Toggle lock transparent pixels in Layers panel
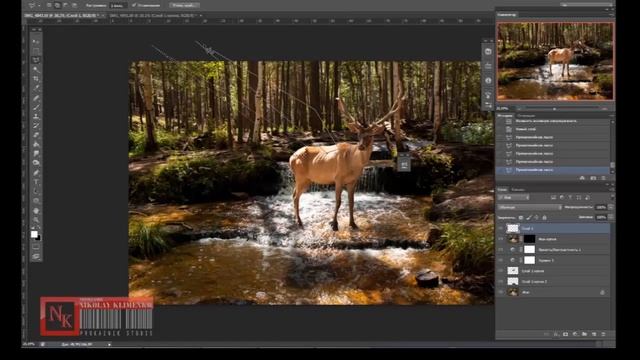The width and height of the screenshot is (640, 360). pyautogui.click(x=520, y=218)
